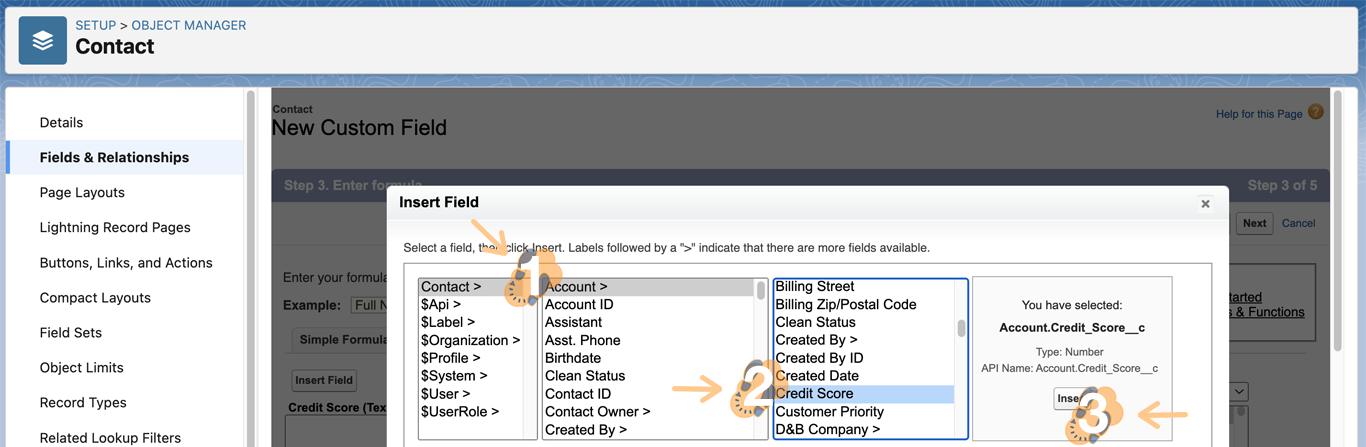Image resolution: width=1366 pixels, height=447 pixels.
Task: Select Customer Priority in field list
Action: [x=829, y=412]
